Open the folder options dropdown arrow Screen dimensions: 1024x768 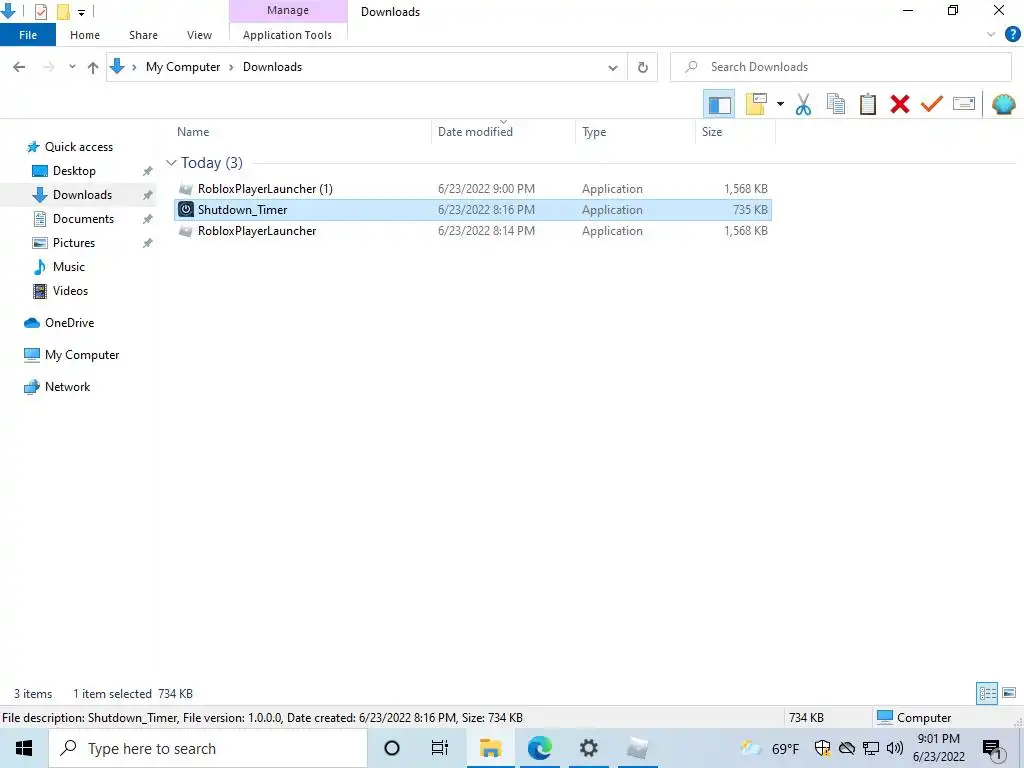tap(780, 104)
